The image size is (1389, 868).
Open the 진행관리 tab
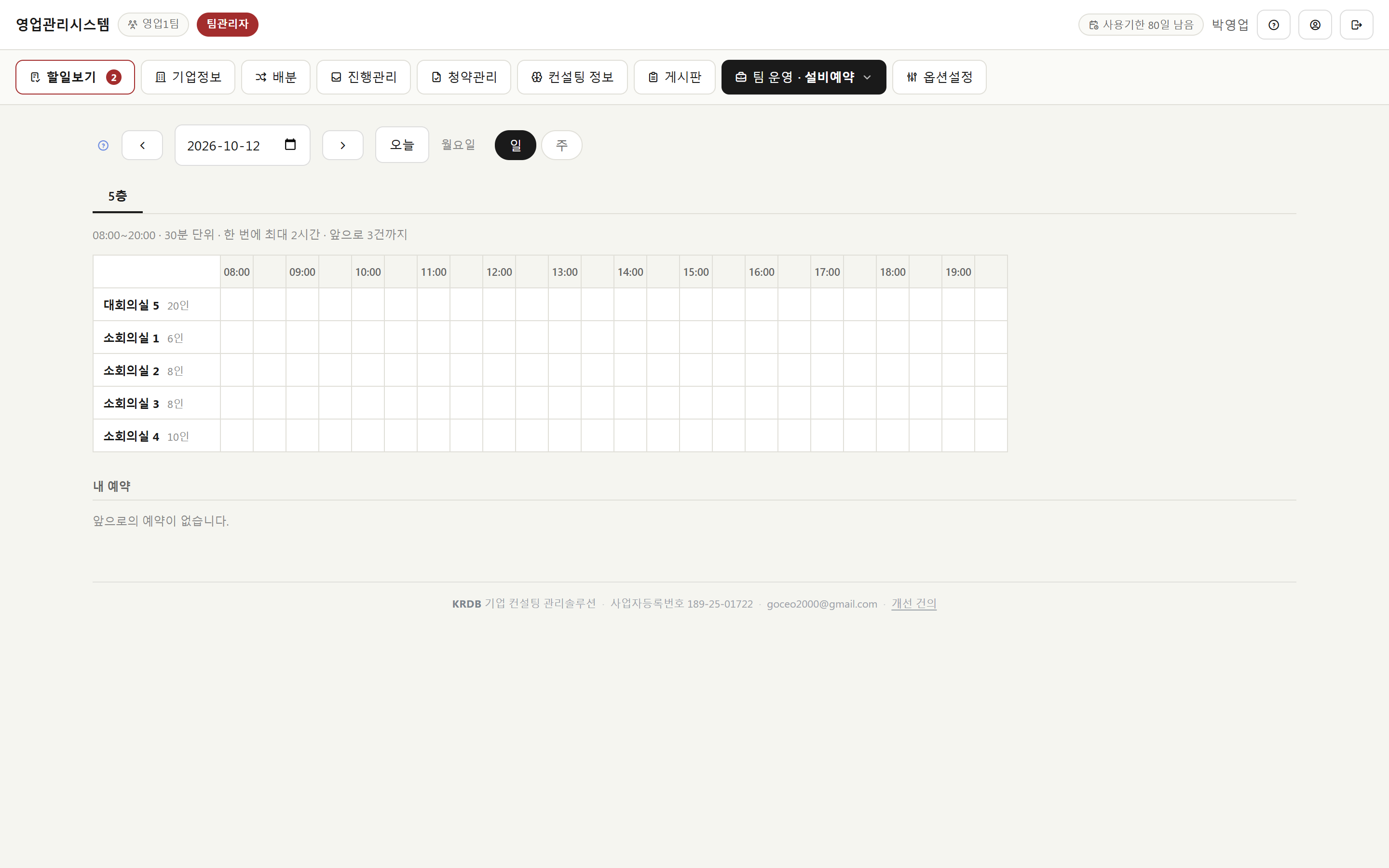(363, 77)
